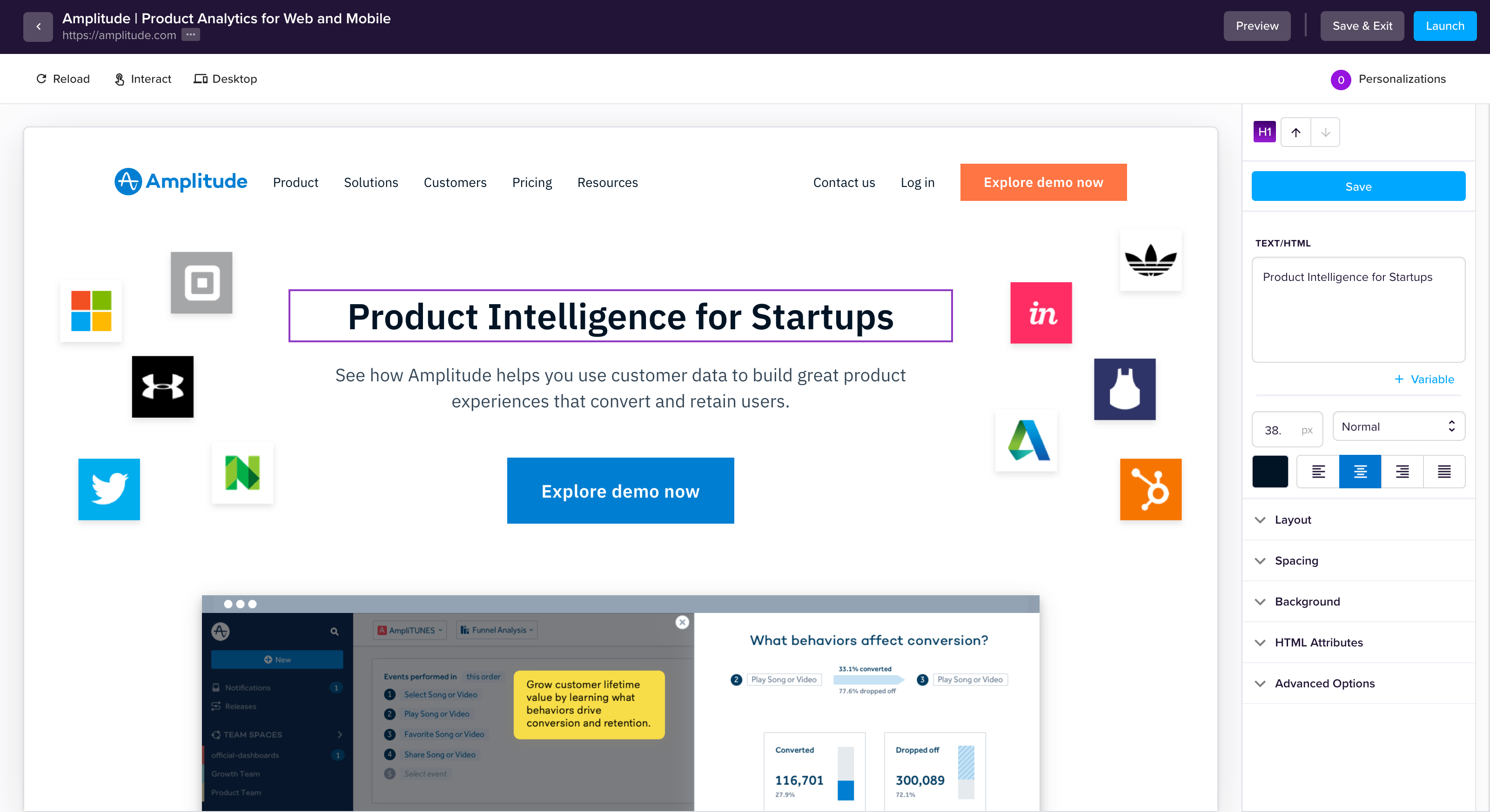Select parent element with the up arrow
This screenshot has height=812, width=1490.
pyautogui.click(x=1295, y=133)
